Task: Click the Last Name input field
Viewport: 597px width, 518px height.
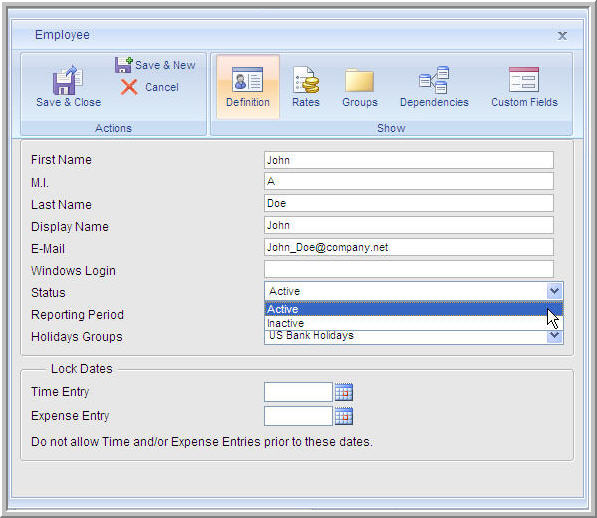Action: [x=409, y=203]
